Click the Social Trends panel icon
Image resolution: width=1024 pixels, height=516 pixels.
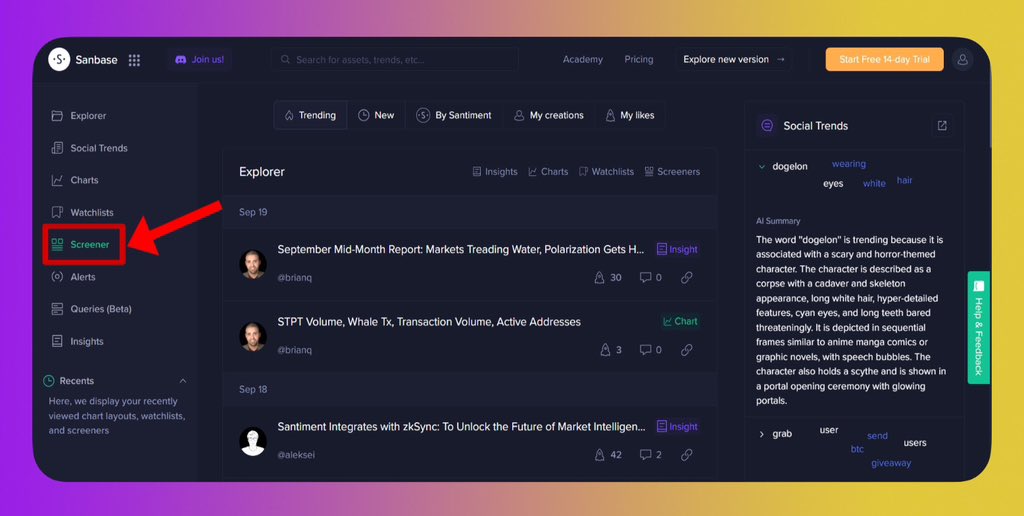pyautogui.click(x=767, y=125)
